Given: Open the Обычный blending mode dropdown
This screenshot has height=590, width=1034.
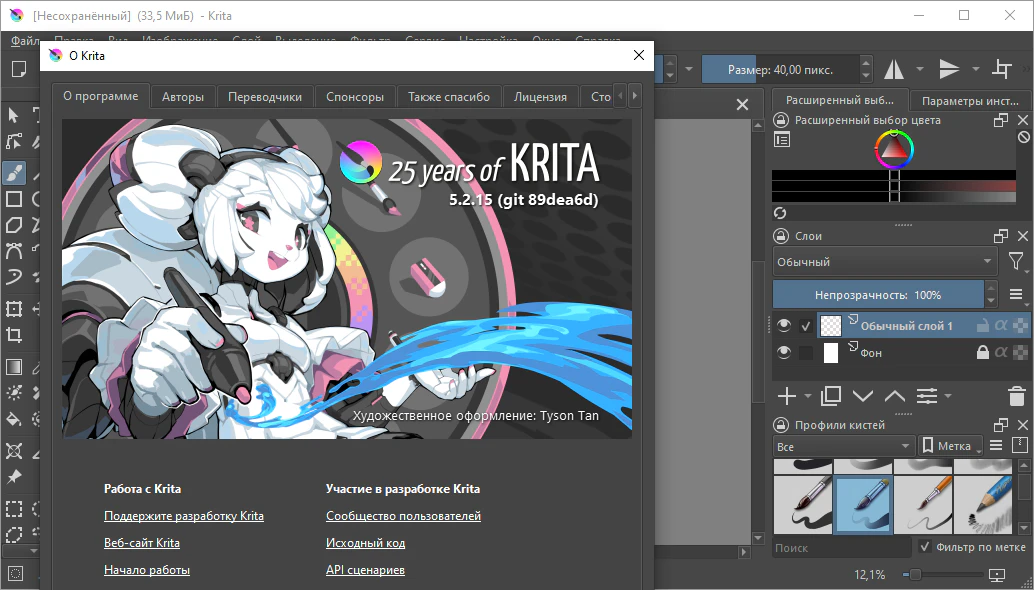Looking at the screenshot, I should [885, 262].
